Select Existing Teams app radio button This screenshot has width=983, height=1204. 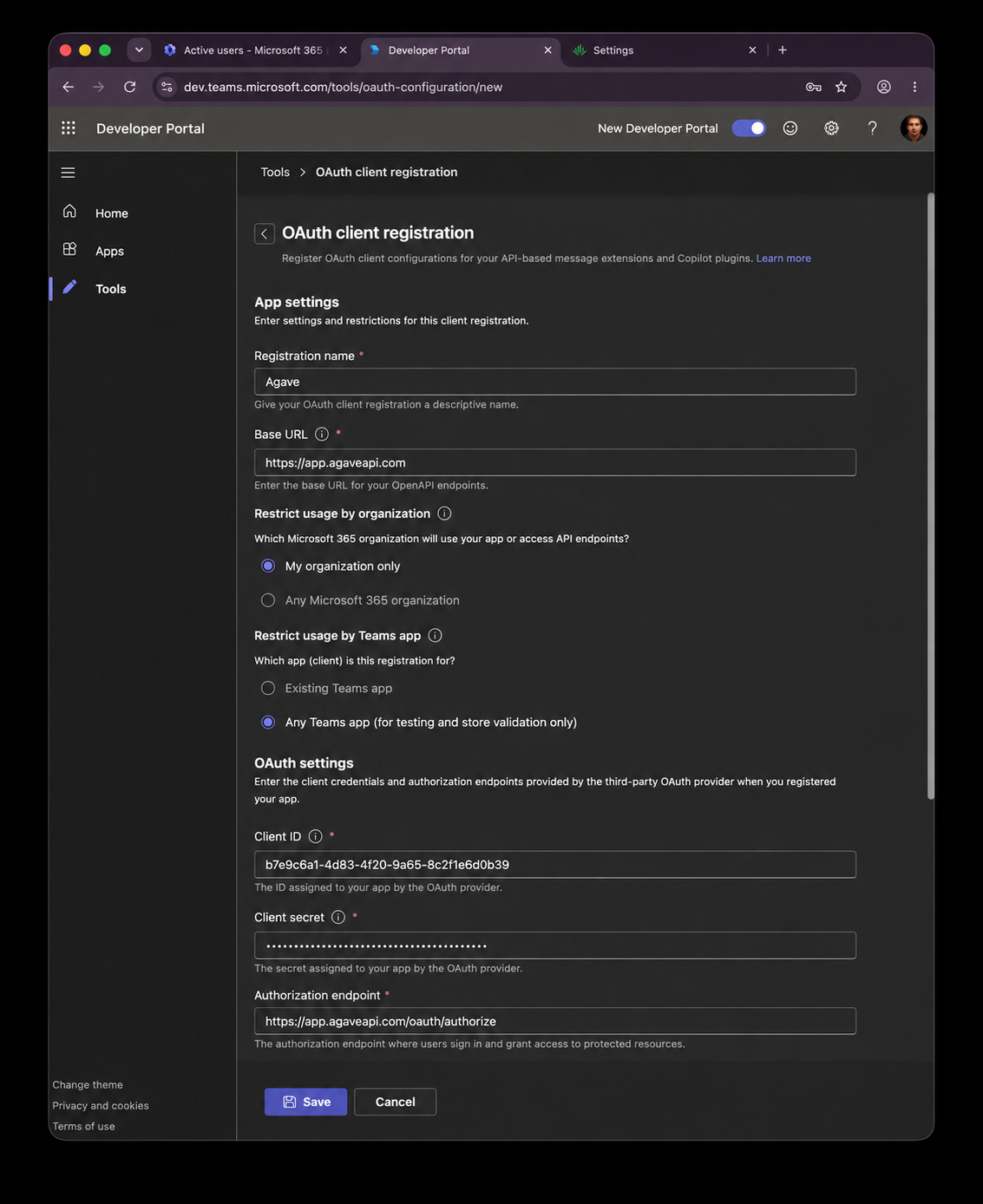coord(268,688)
